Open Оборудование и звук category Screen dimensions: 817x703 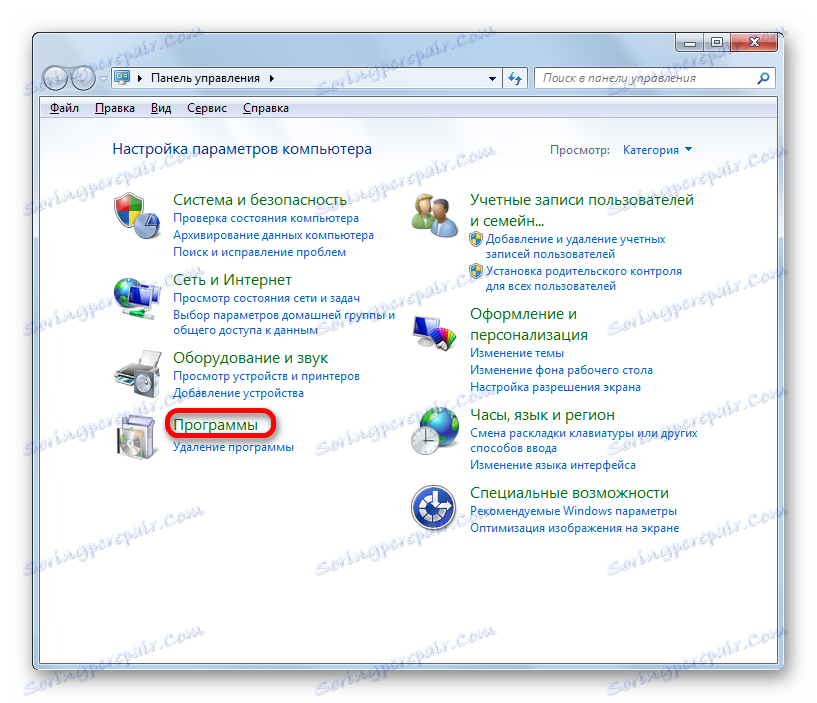(x=251, y=358)
